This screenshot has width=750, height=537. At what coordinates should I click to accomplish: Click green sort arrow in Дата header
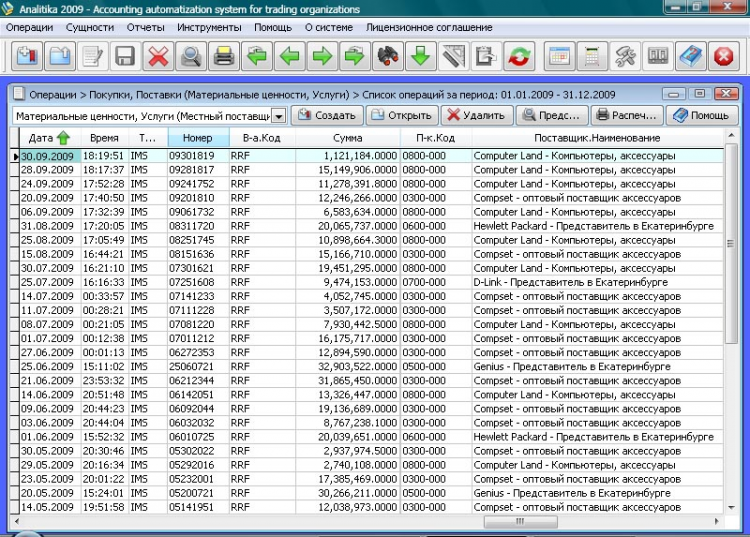point(63,138)
